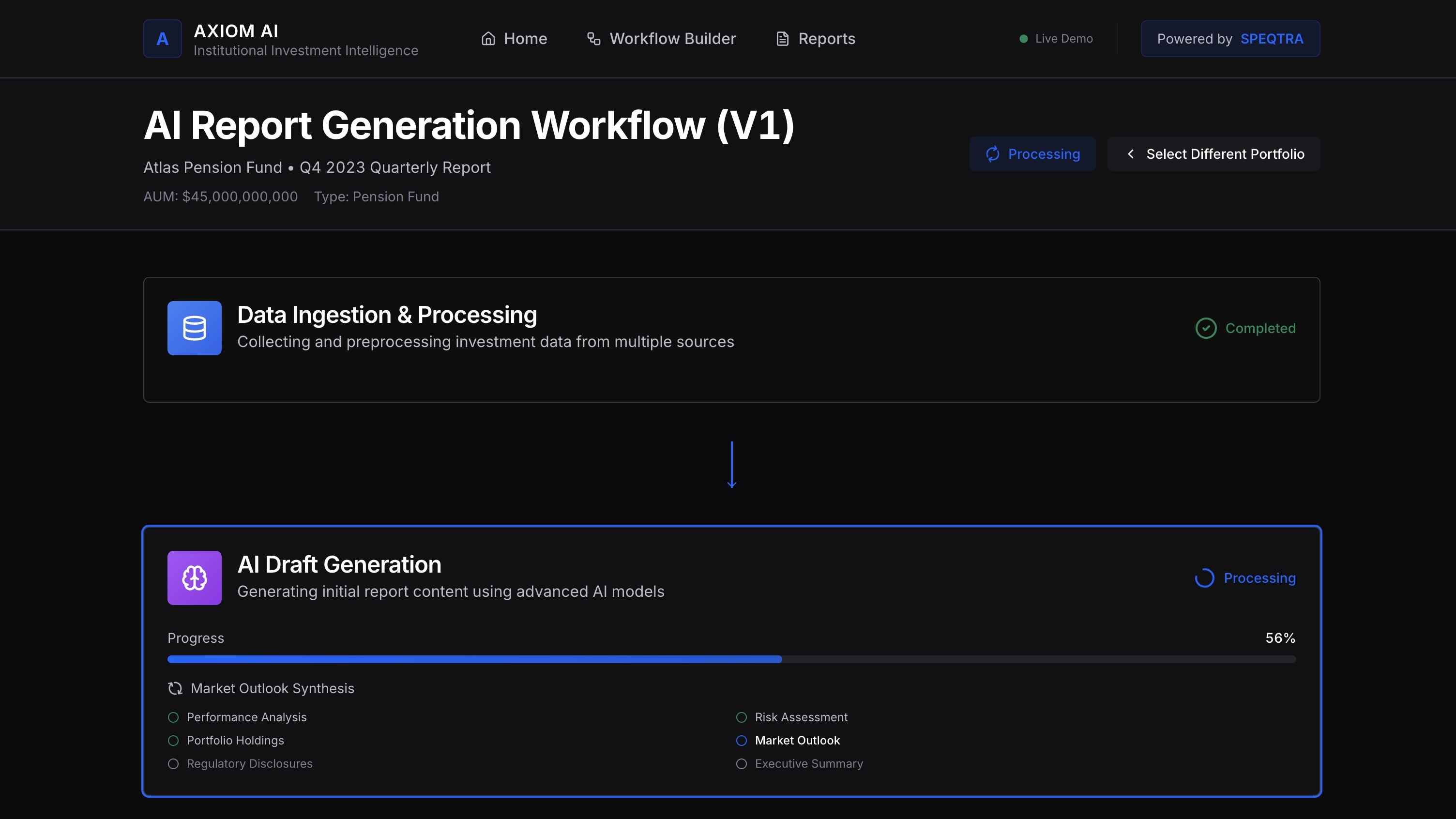Screen dimensions: 1456x819
Task: Click the AXIOM AI logo badge
Action: pyautogui.click(x=162, y=38)
